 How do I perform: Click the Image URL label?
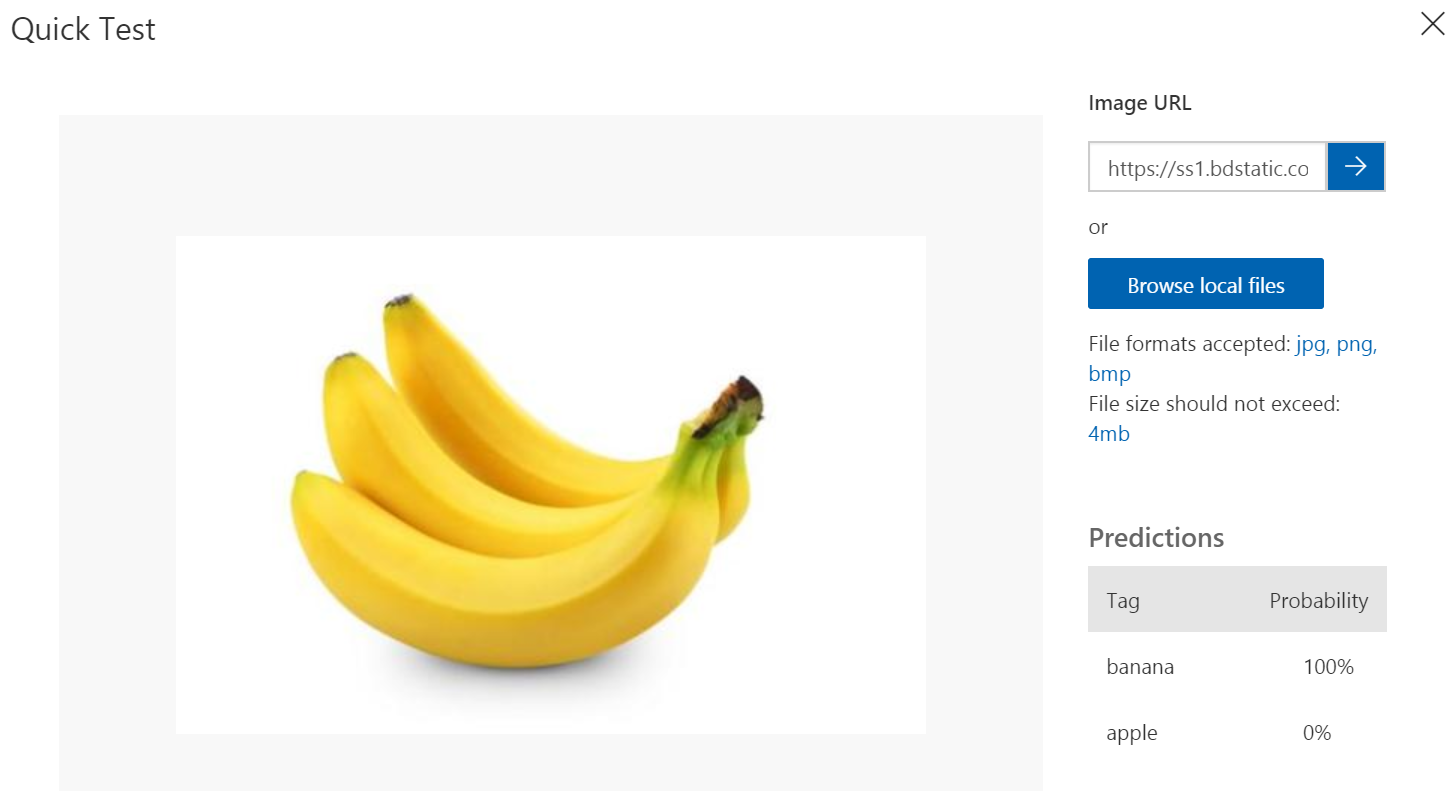[x=1140, y=103]
